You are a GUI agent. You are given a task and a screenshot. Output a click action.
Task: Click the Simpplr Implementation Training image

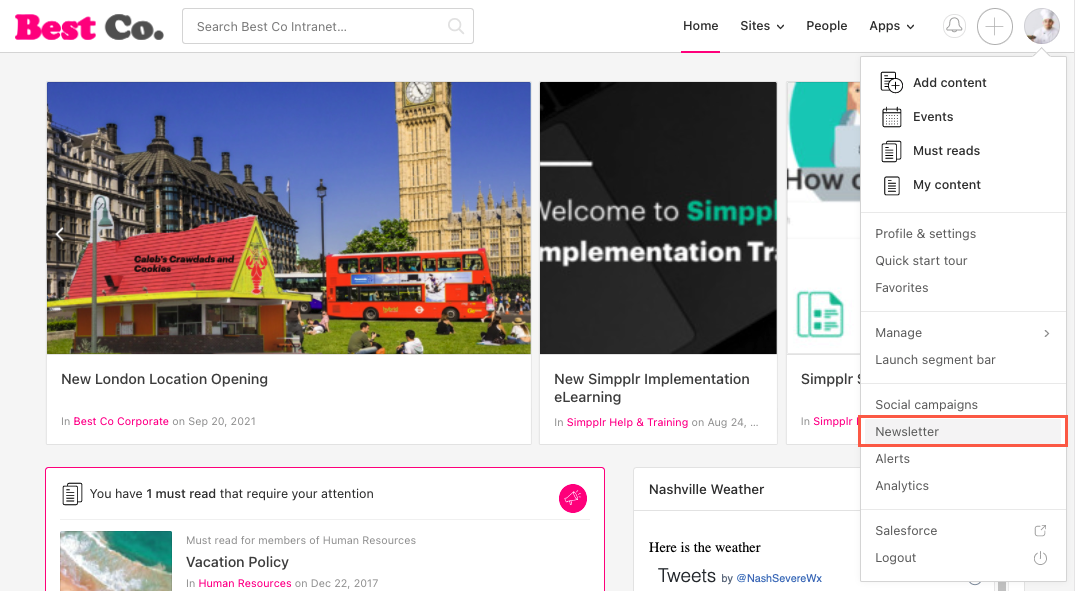[658, 218]
